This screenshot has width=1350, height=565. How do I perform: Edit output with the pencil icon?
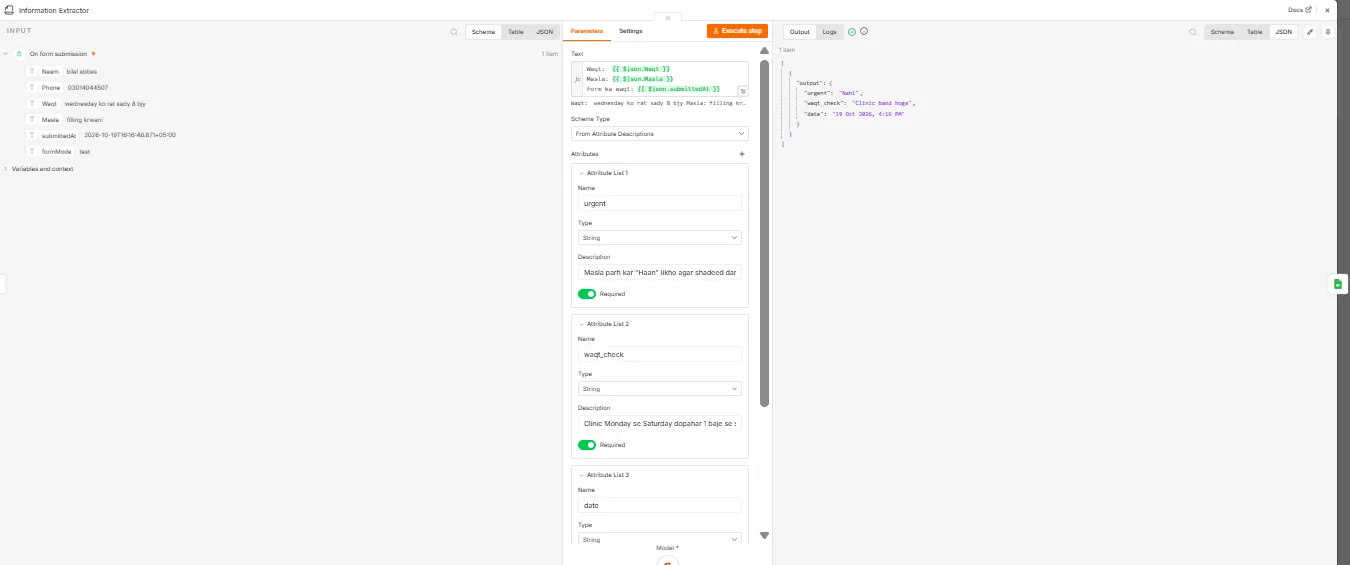coord(1310,32)
